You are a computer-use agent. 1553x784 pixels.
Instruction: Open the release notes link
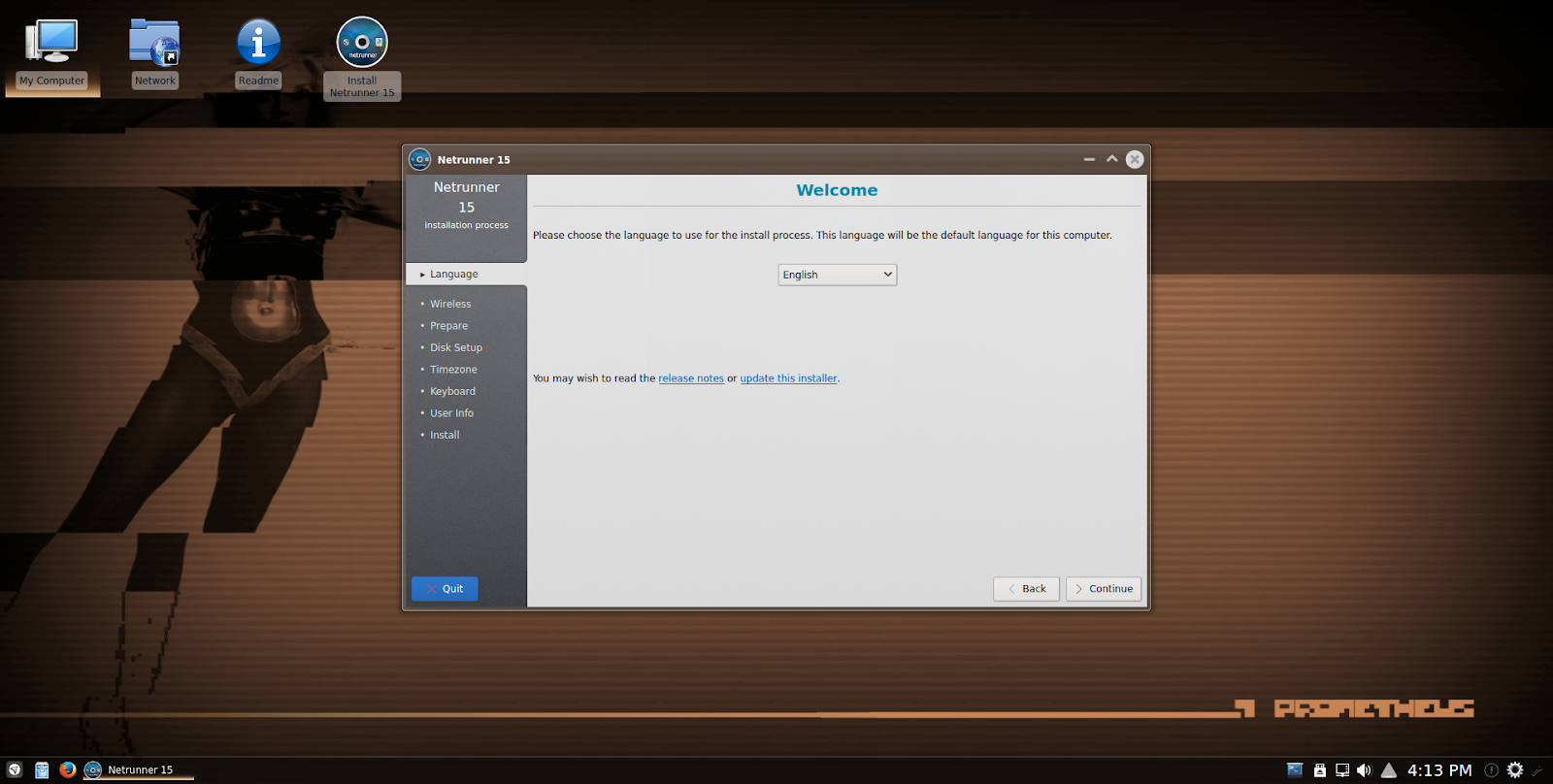[691, 378]
